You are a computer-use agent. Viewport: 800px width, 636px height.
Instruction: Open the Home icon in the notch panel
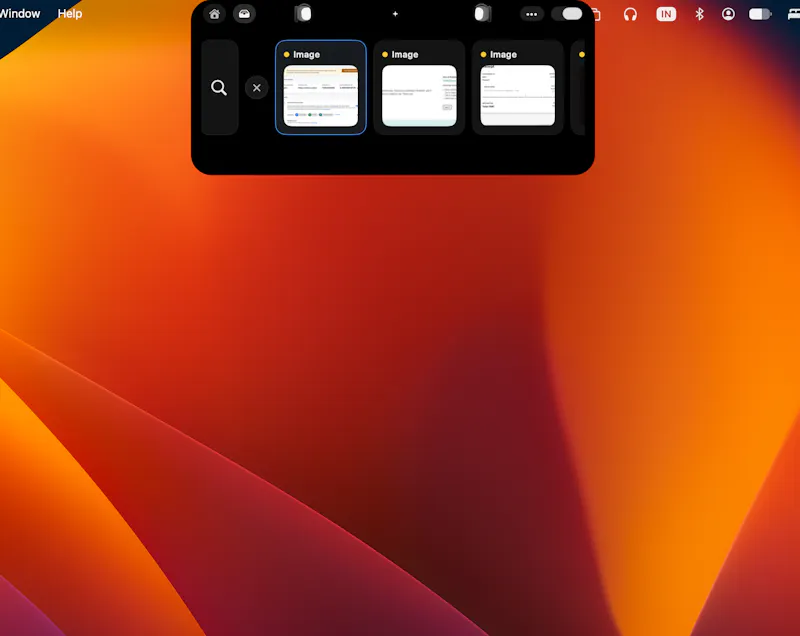pos(214,14)
